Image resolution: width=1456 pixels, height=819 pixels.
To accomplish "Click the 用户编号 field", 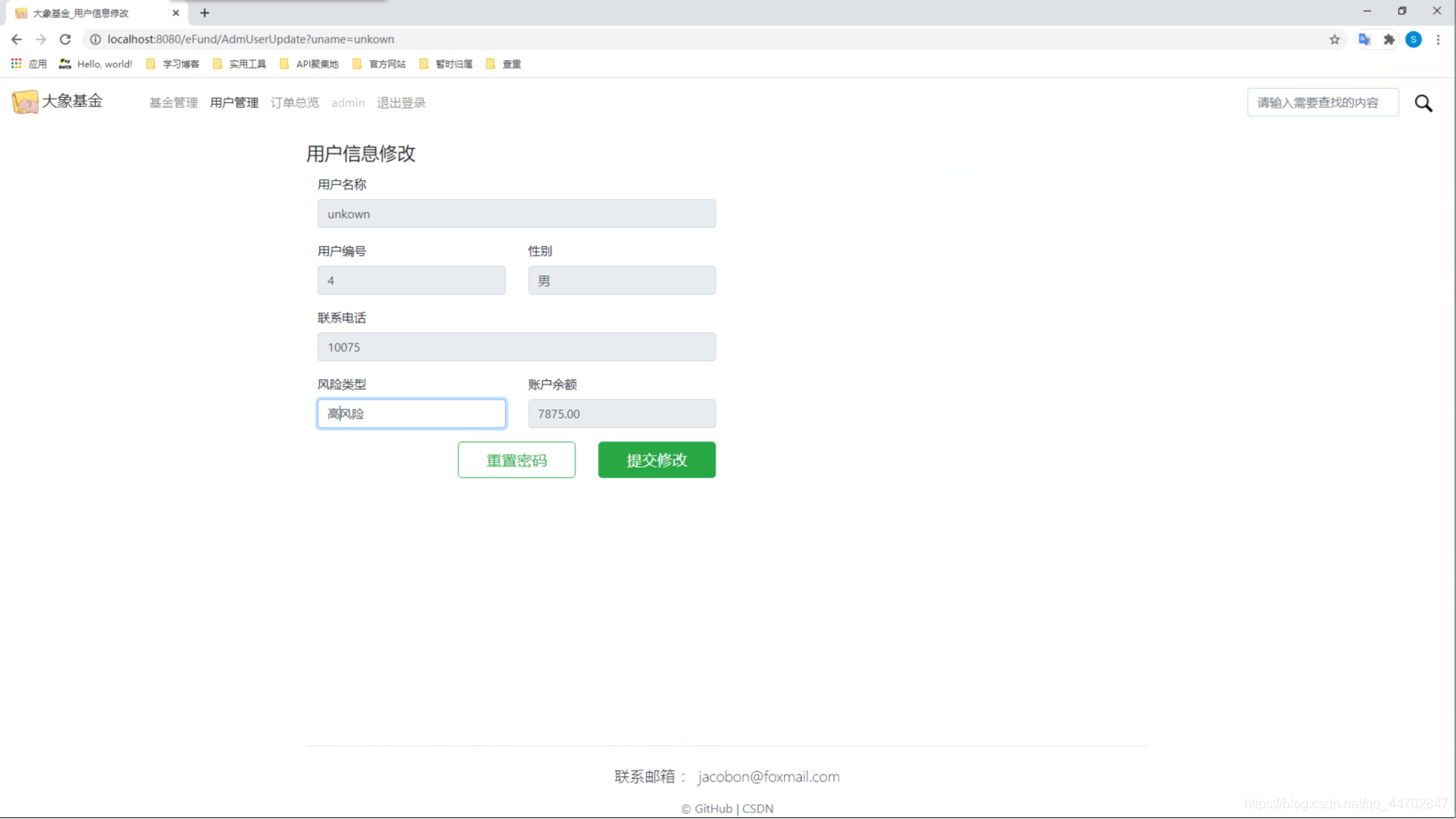I will (x=411, y=281).
